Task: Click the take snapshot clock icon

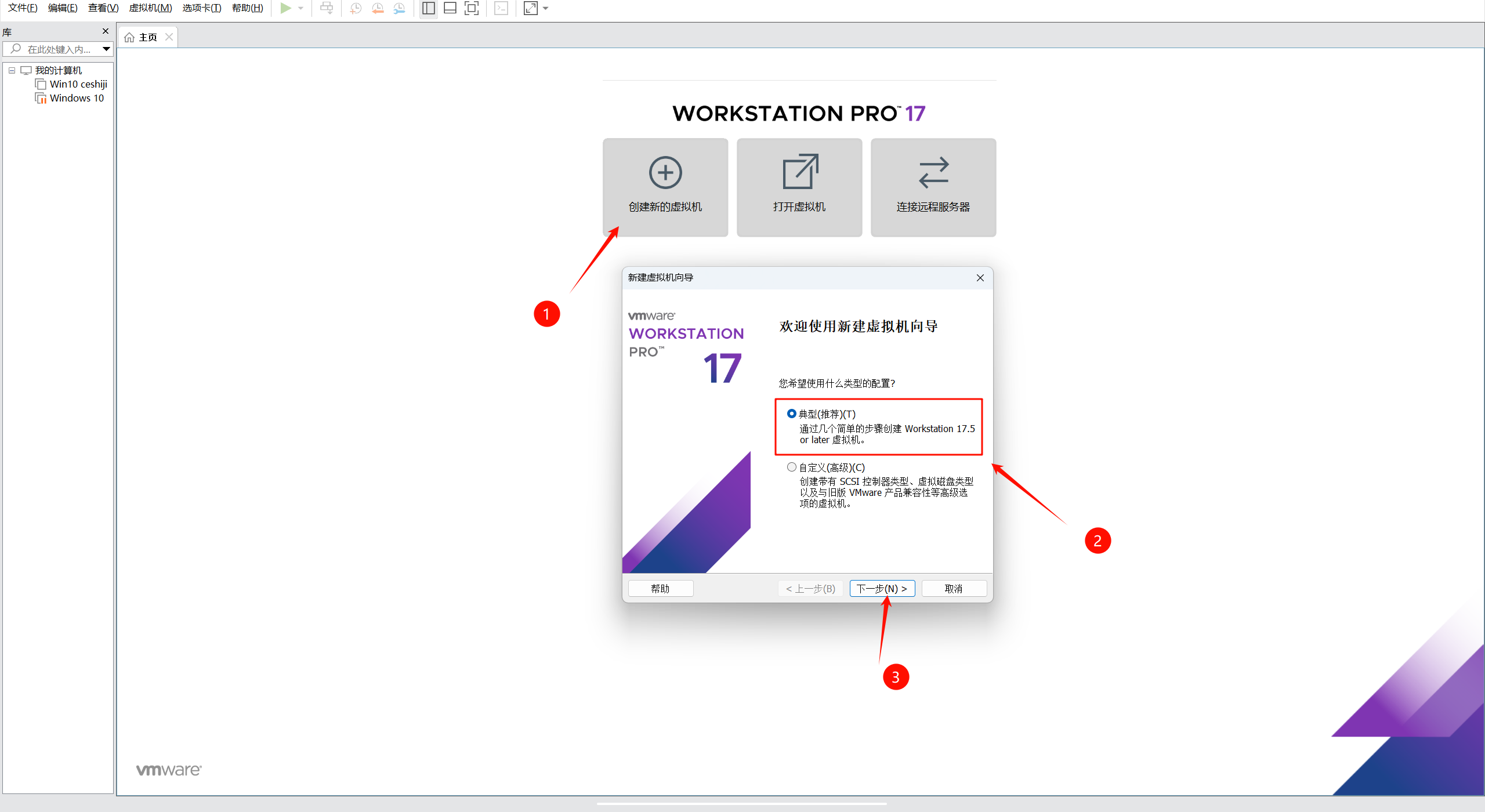Action: point(356,8)
